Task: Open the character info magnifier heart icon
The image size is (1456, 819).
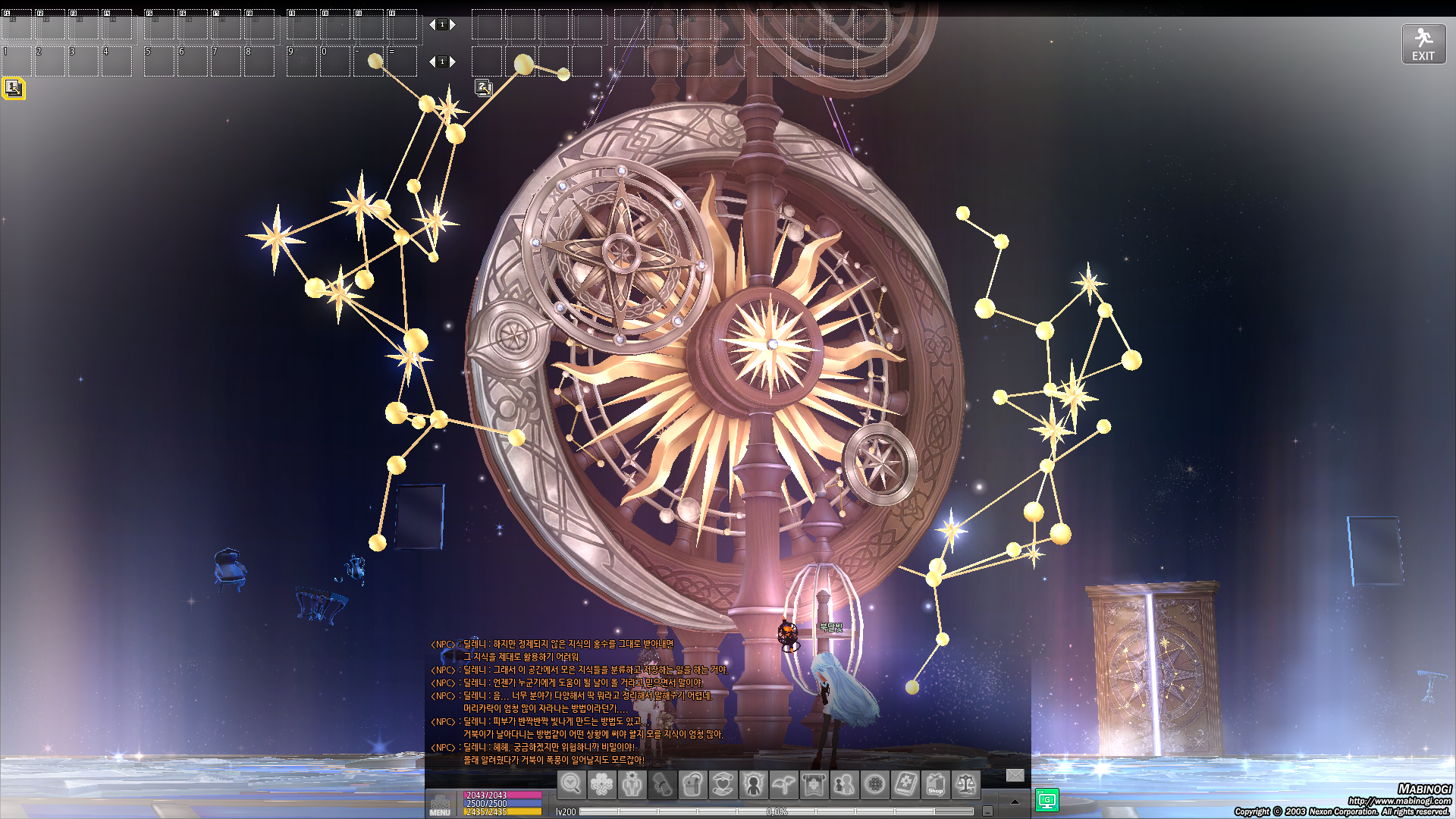Action: [x=571, y=785]
